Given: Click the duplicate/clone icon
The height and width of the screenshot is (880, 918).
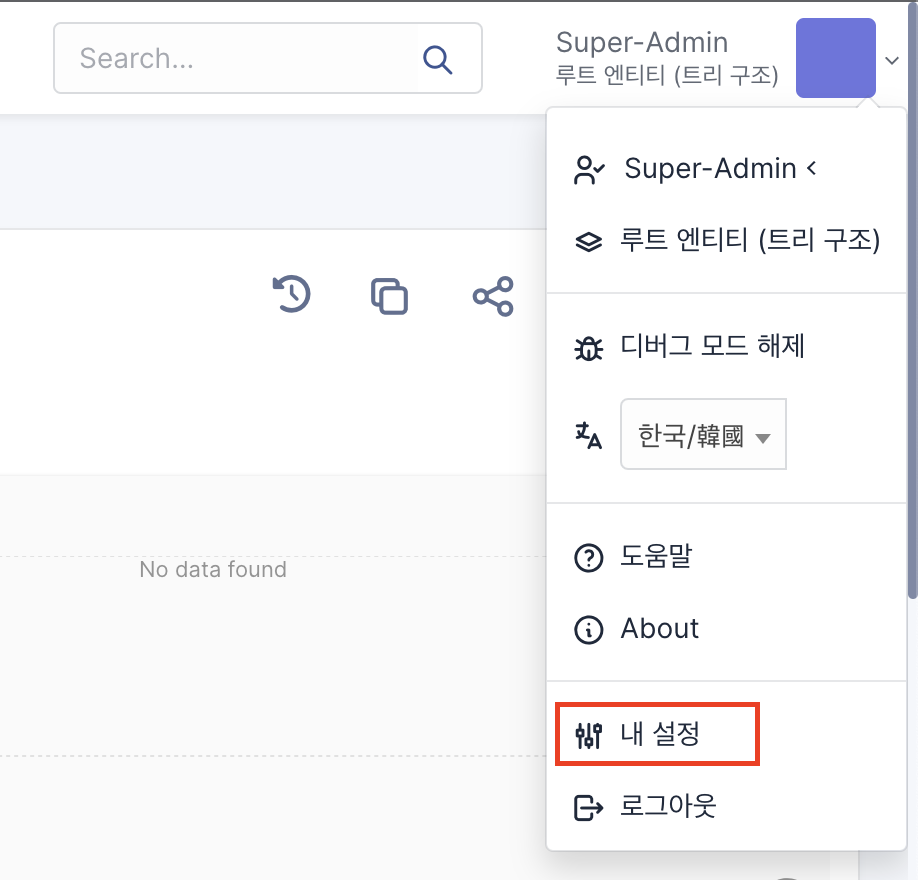Looking at the screenshot, I should pos(389,296).
